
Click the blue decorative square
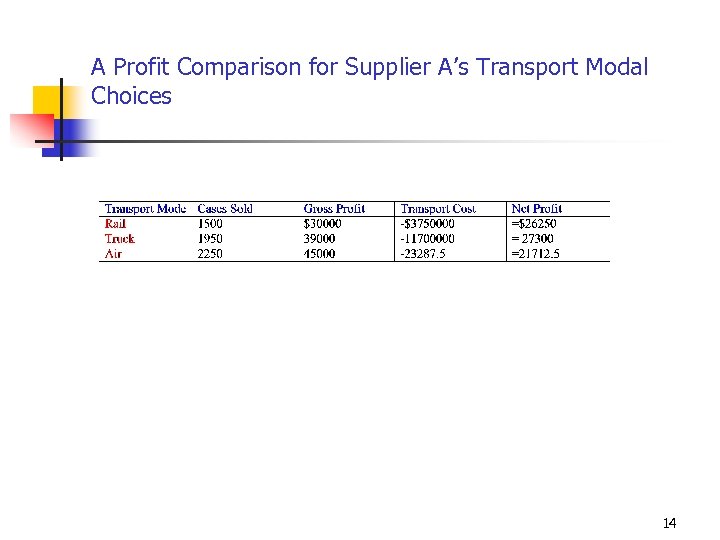tap(75, 136)
